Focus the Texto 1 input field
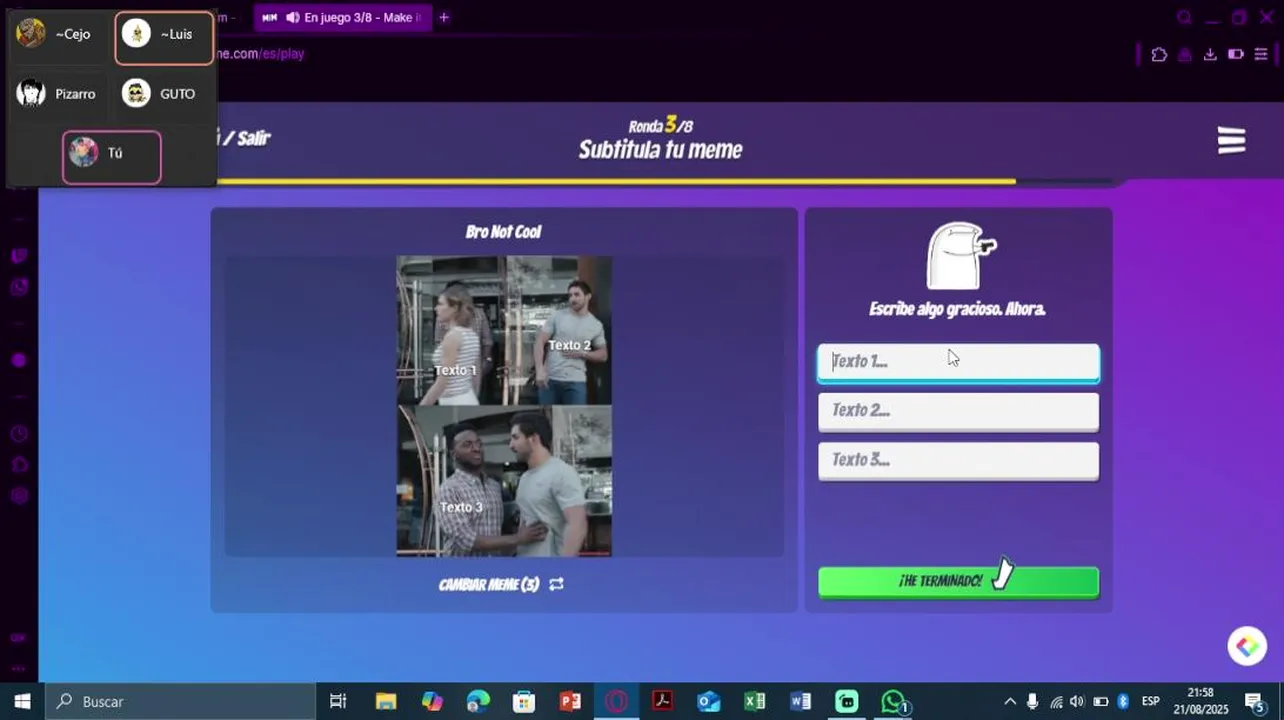The image size is (1284, 720). 958,362
